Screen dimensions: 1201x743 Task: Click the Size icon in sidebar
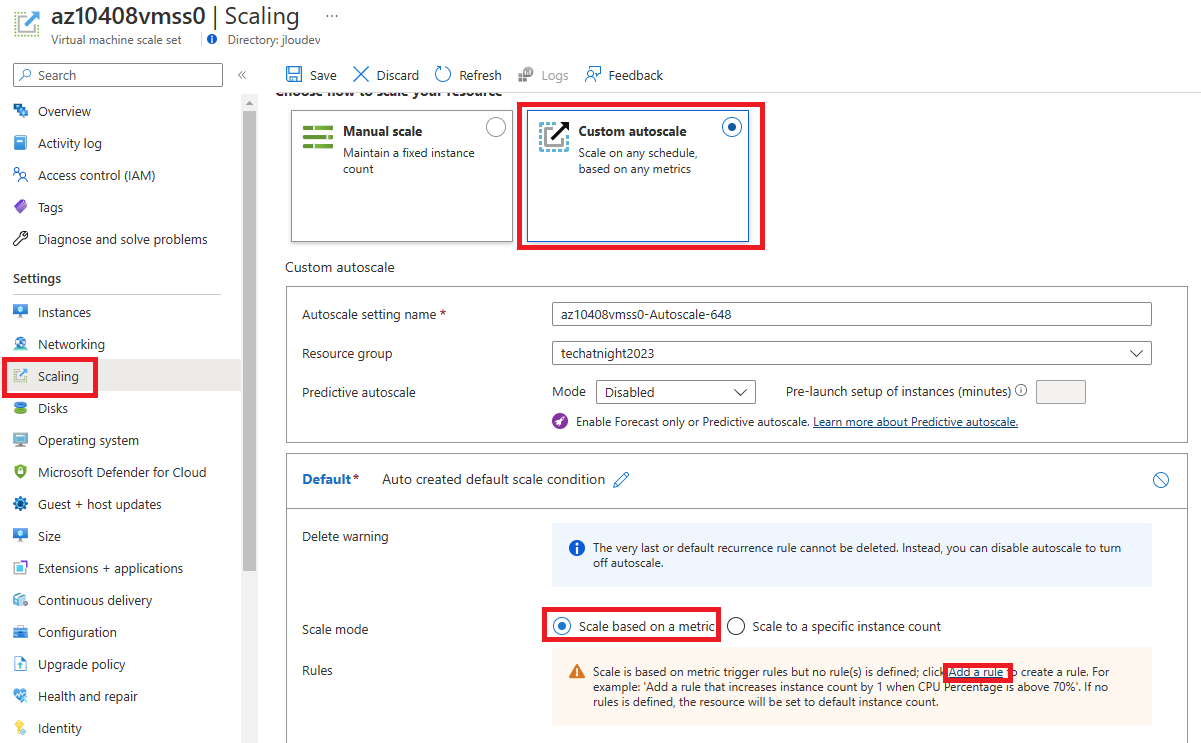tap(21, 536)
